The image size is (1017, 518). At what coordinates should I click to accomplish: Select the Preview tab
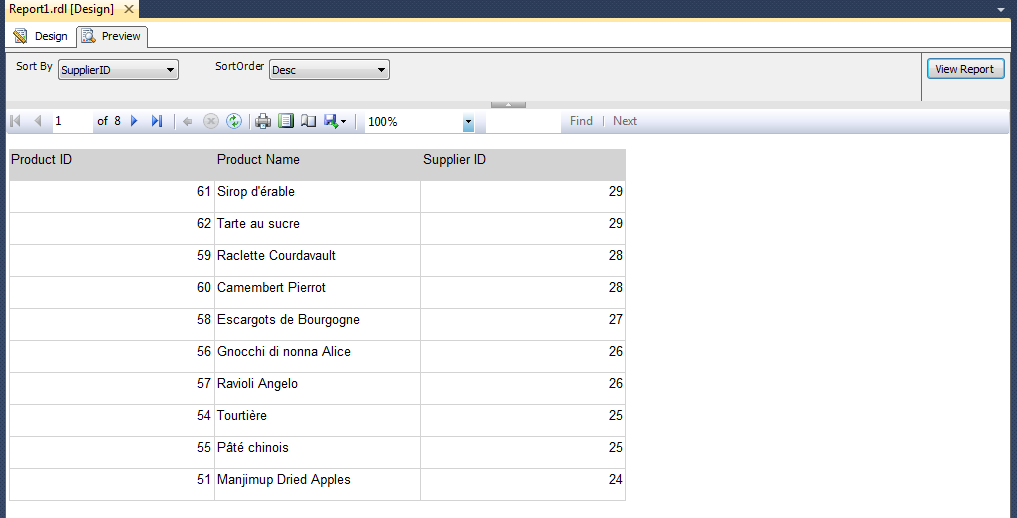112,36
